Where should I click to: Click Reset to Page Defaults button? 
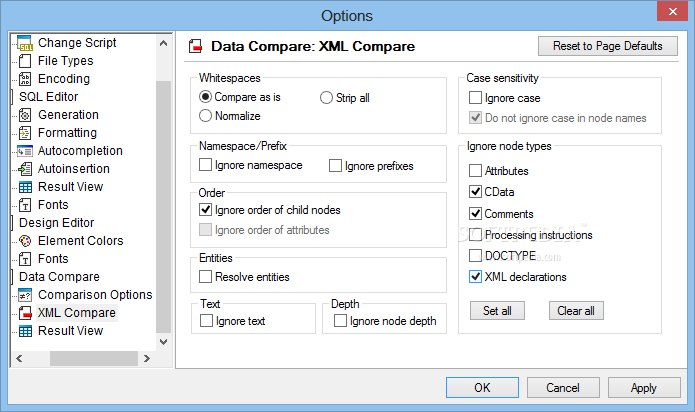pos(608,46)
